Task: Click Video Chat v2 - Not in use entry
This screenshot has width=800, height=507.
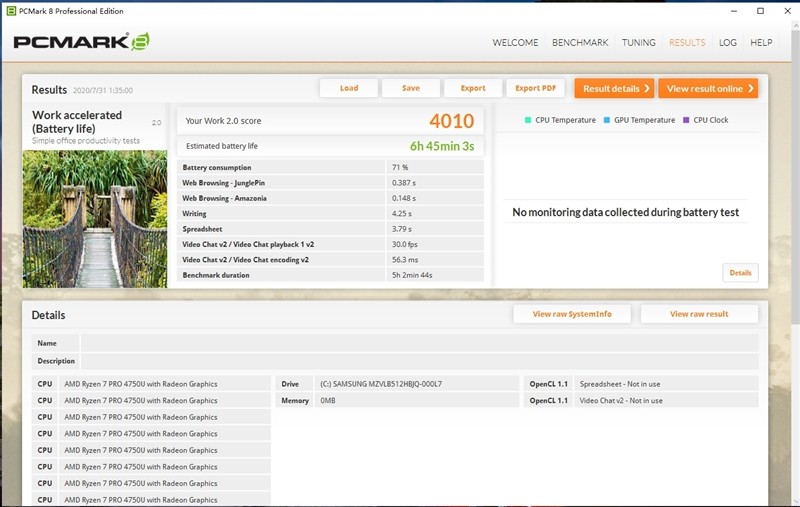Action: (x=621, y=401)
